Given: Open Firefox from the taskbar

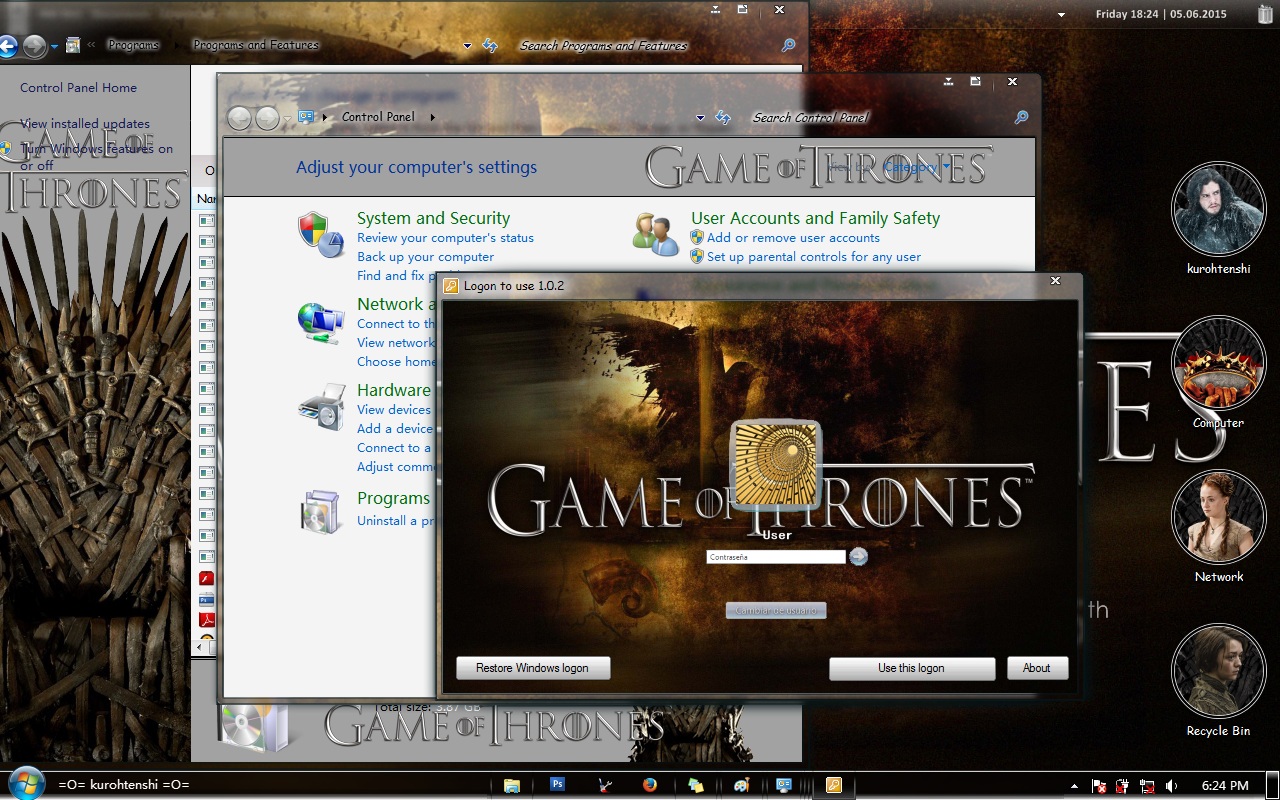Looking at the screenshot, I should (650, 785).
